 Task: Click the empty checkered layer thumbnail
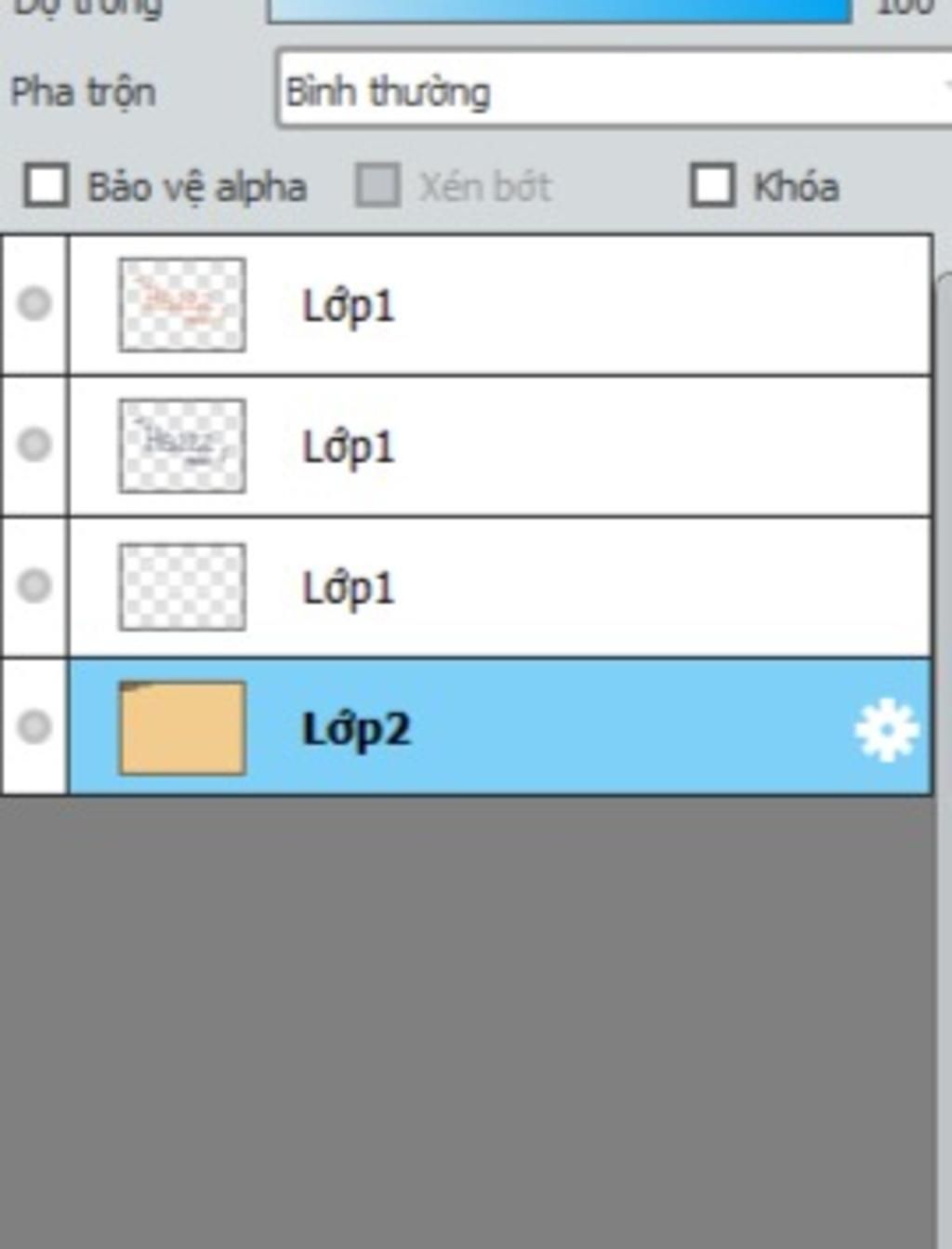(182, 587)
